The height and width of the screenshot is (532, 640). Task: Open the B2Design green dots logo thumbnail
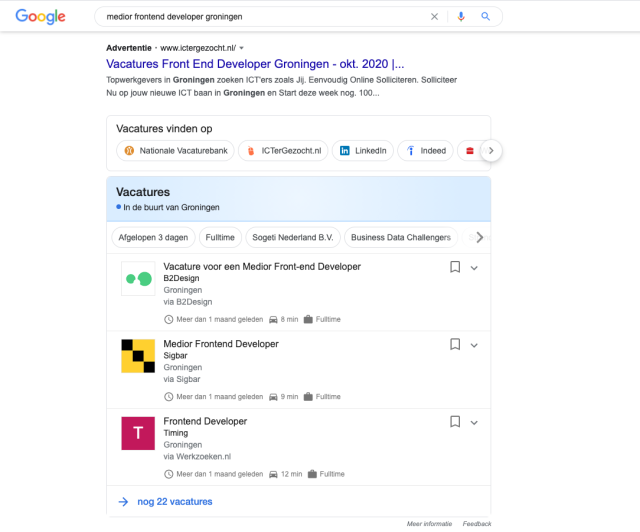(x=138, y=278)
